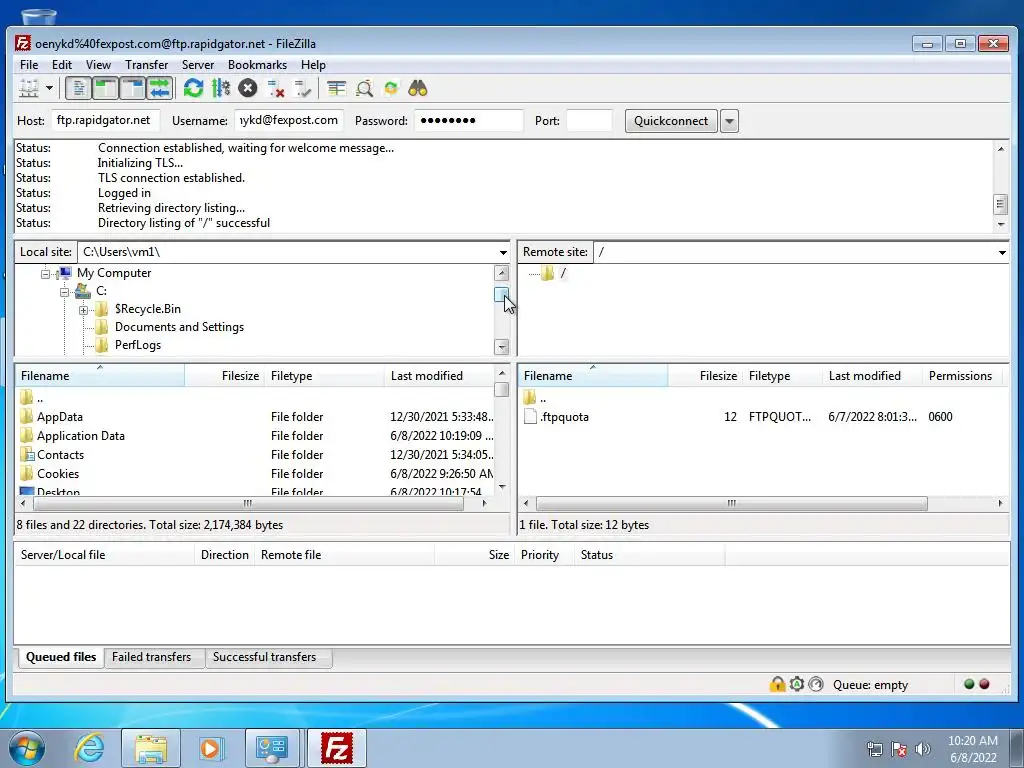The width and height of the screenshot is (1024, 768).
Task: Sort local files by Filesize column
Action: (224, 376)
